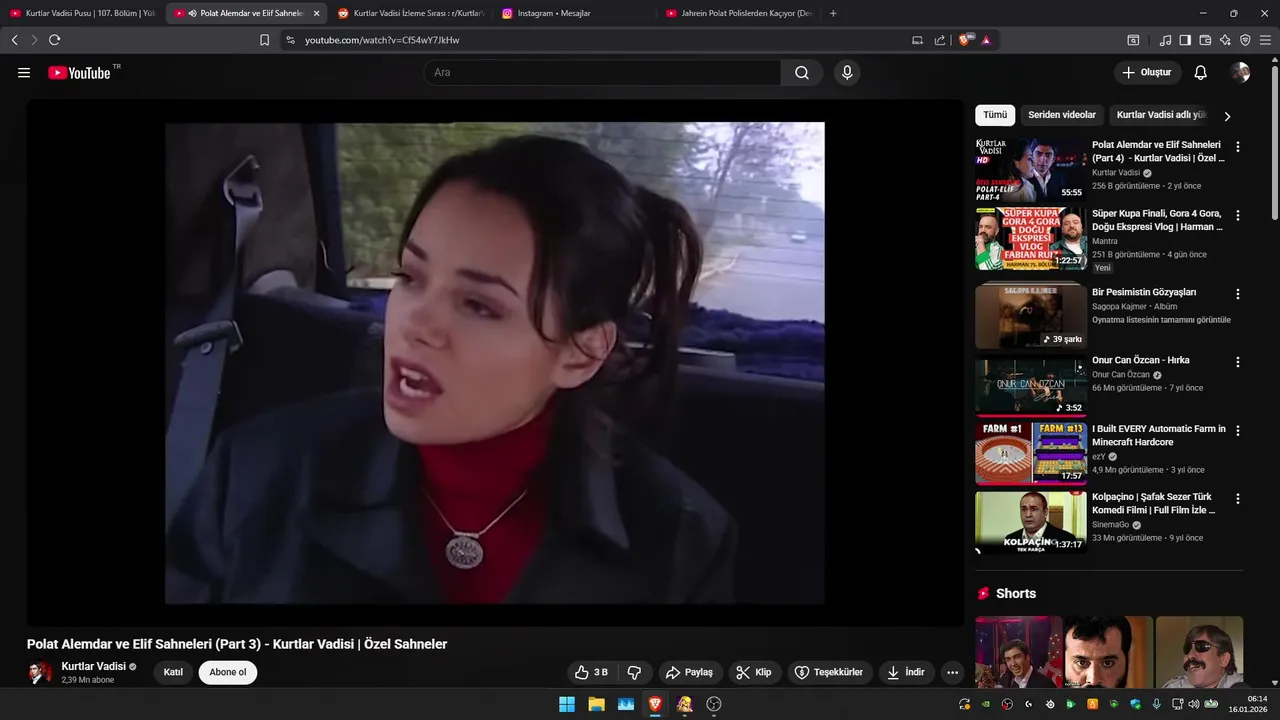
Task: Open Kurtlar Vadisi channel avatar
Action: click(x=39, y=672)
